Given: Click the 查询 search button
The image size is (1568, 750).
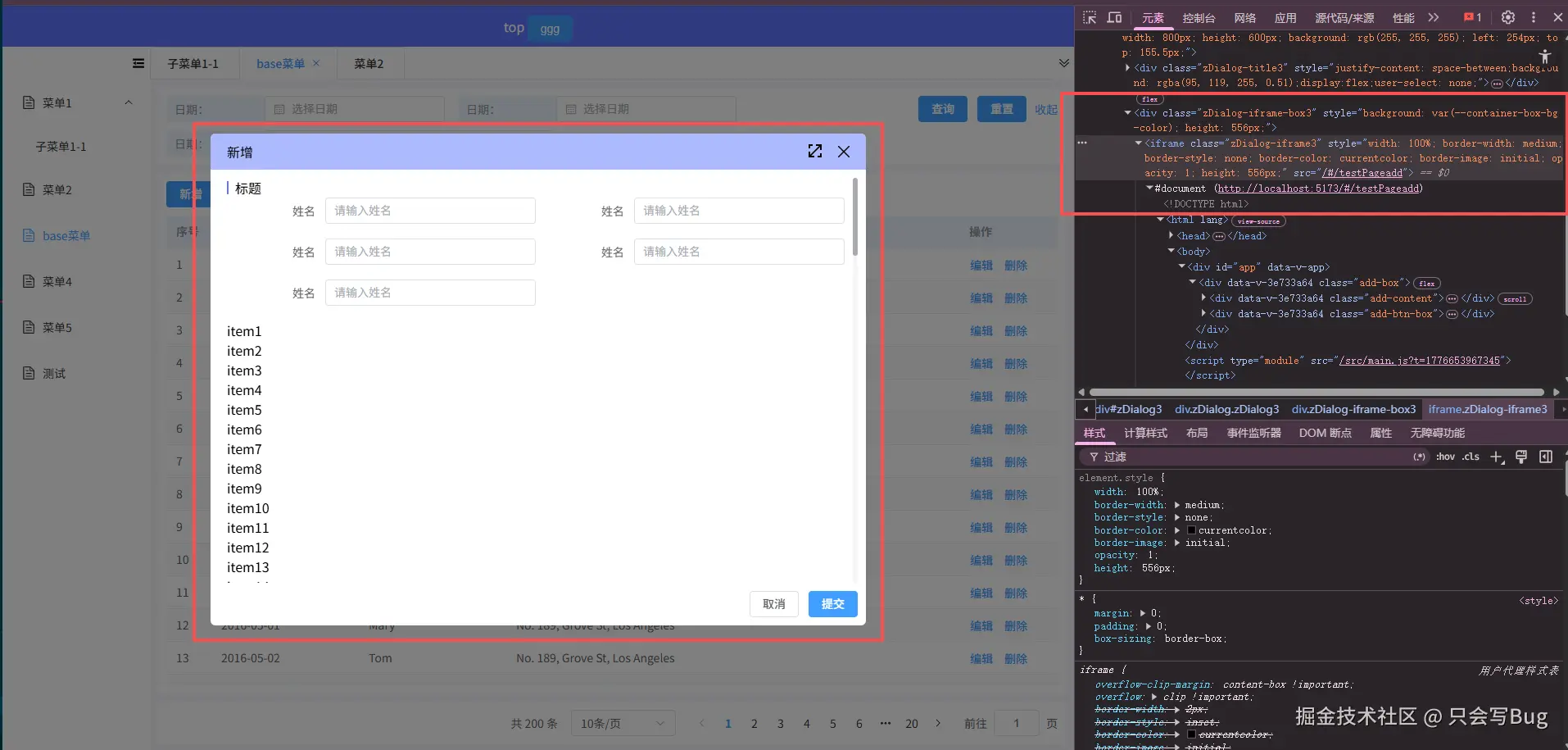Looking at the screenshot, I should click(942, 108).
